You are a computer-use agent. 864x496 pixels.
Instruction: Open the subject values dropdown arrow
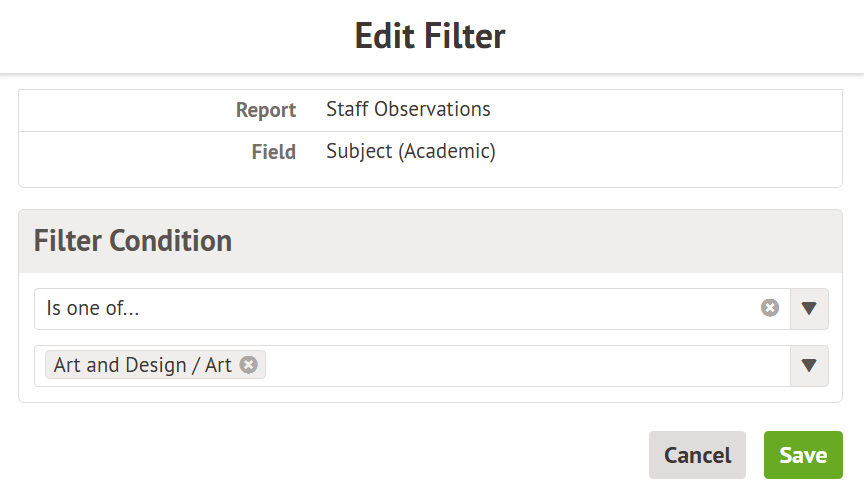tap(809, 366)
